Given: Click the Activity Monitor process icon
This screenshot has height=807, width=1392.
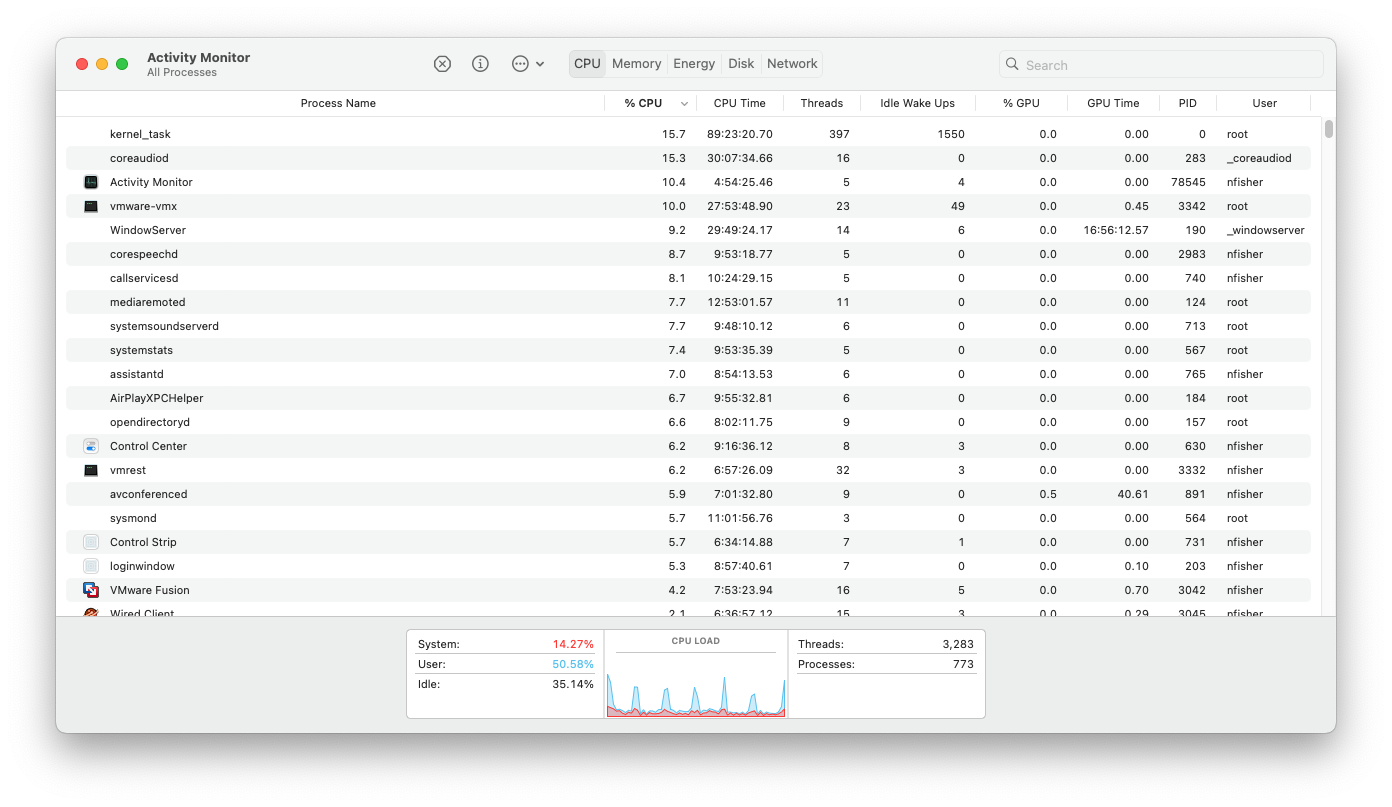Looking at the screenshot, I should pyautogui.click(x=91, y=182).
